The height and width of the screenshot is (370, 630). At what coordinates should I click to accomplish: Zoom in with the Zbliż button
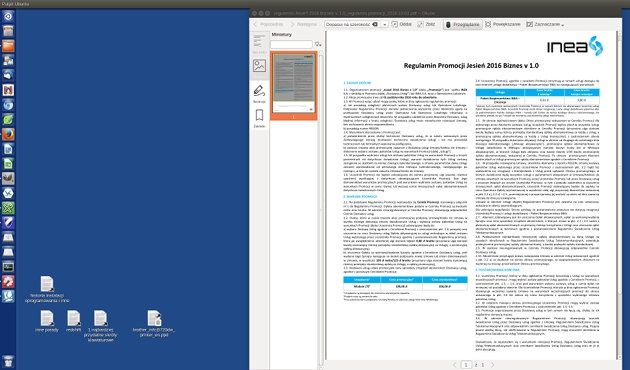[427, 25]
